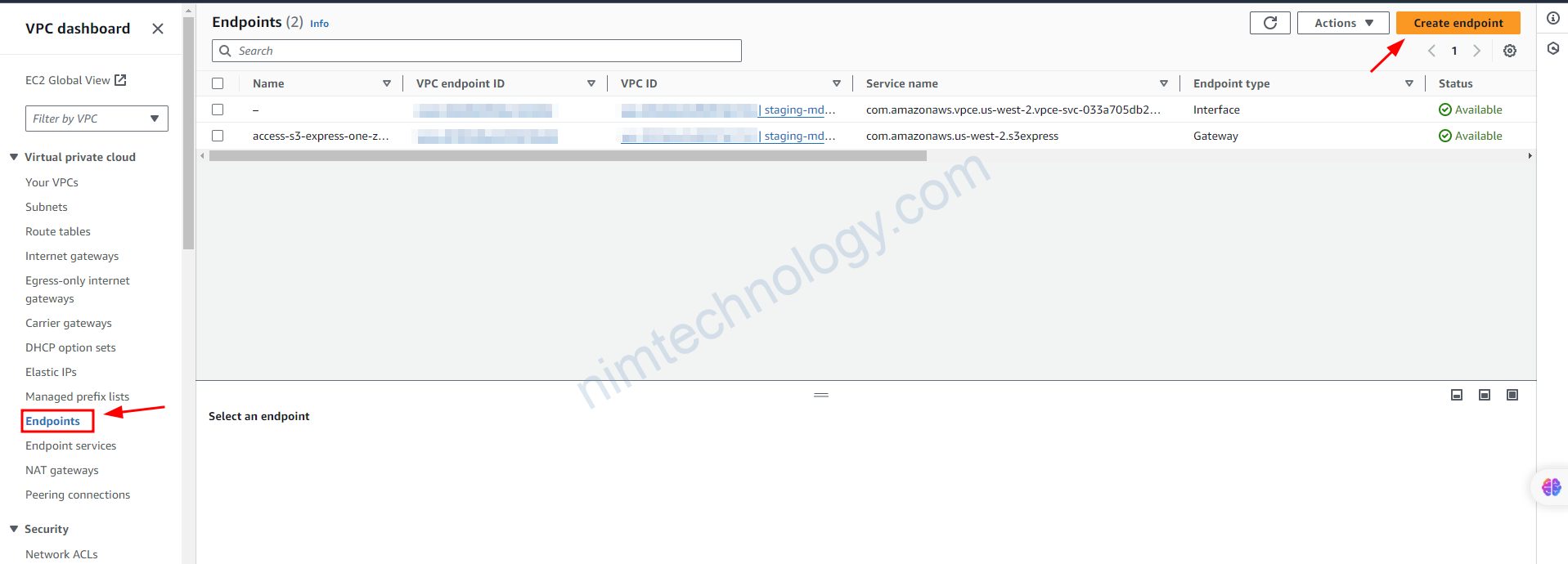Open table preferences gear icon
This screenshot has height=564, width=1568.
[x=1510, y=51]
